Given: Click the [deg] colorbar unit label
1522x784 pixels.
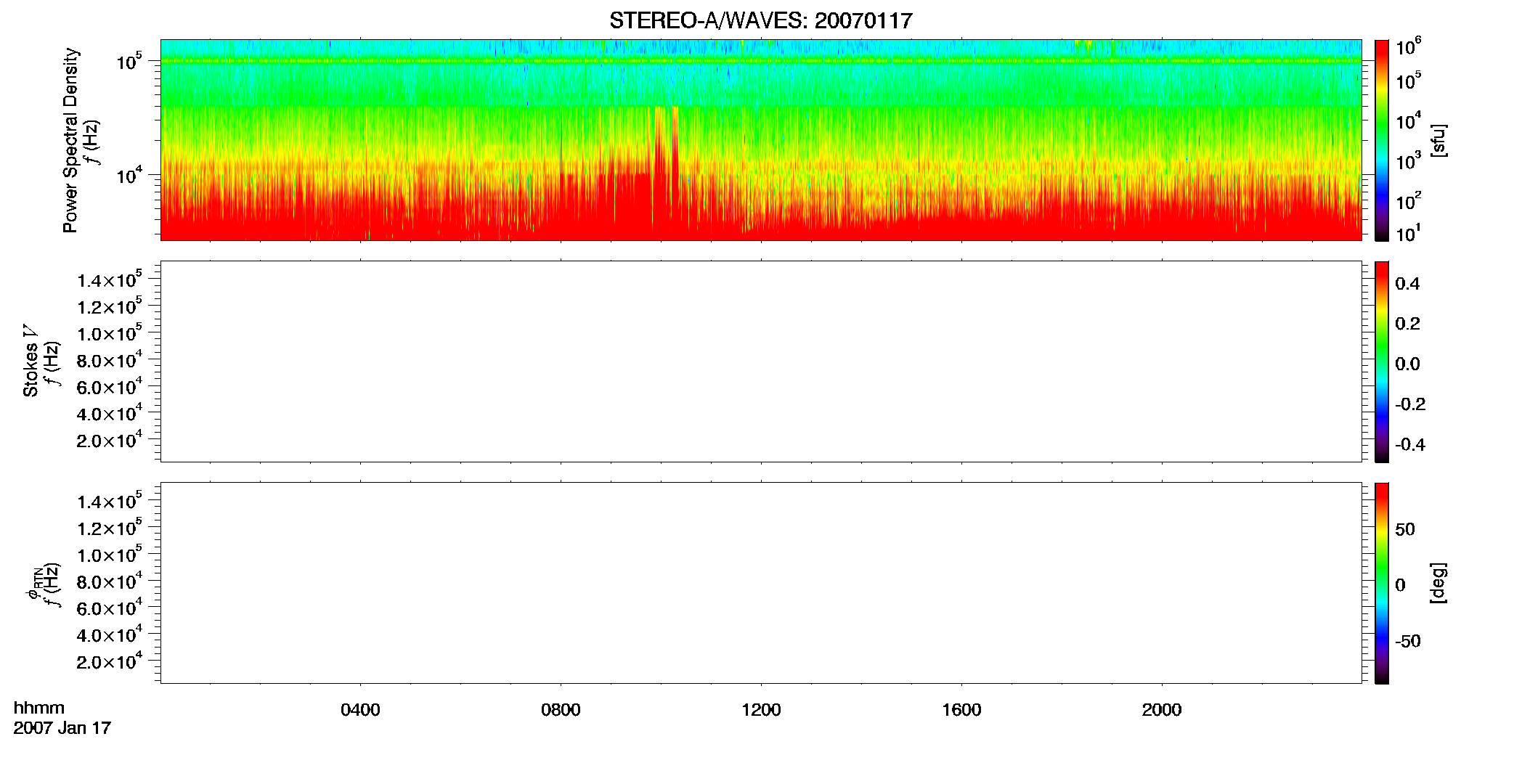Looking at the screenshot, I should [1439, 583].
